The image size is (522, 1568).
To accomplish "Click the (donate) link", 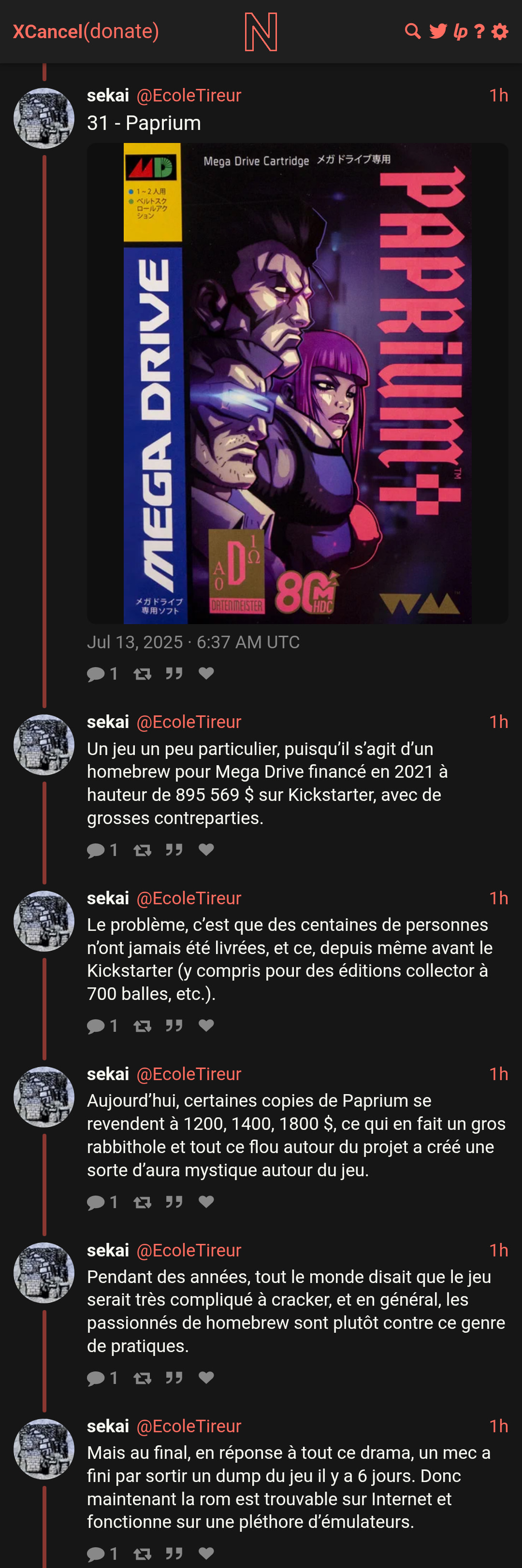I will 121,31.
